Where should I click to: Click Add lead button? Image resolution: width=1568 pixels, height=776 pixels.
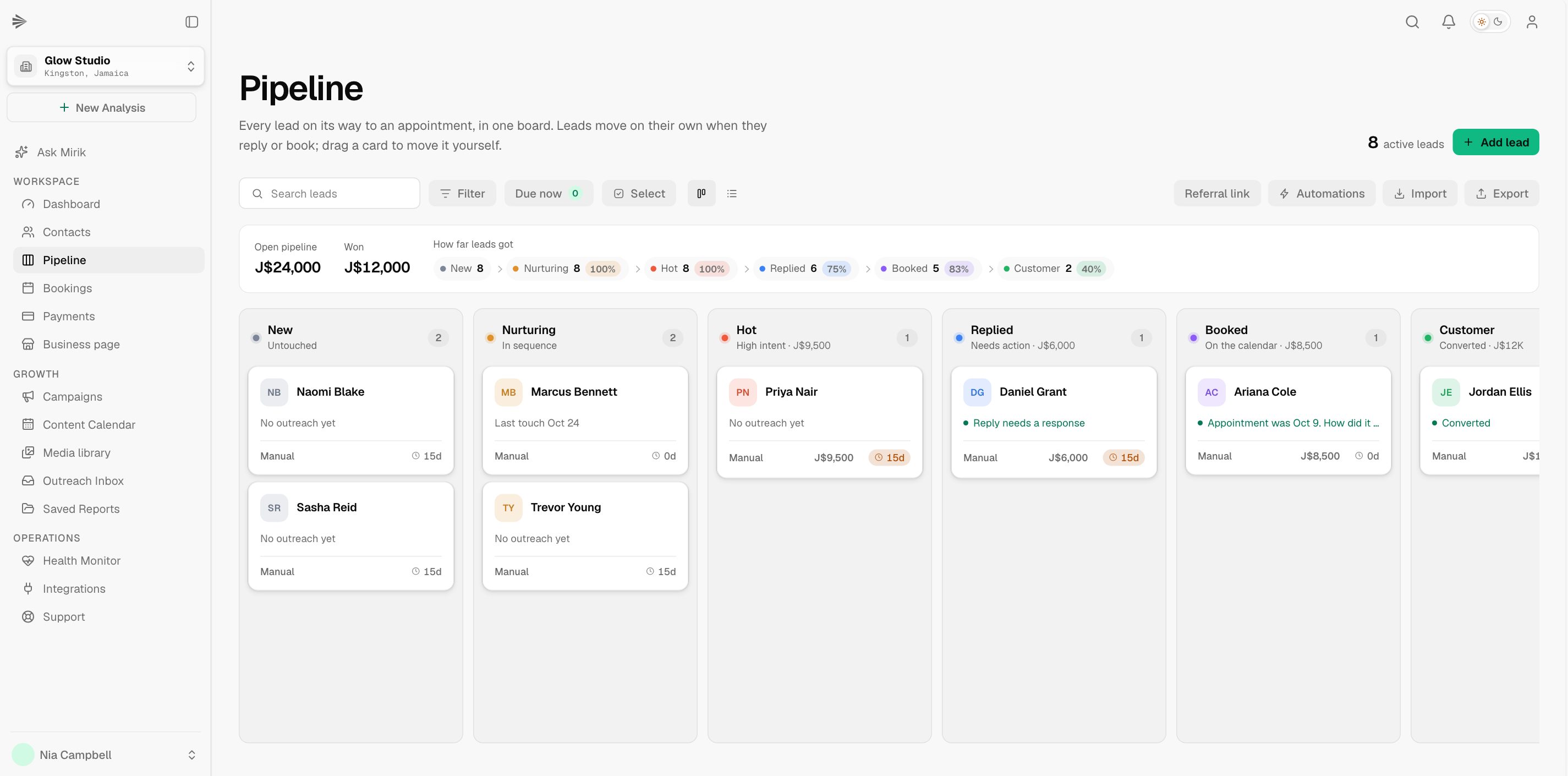coord(1495,142)
